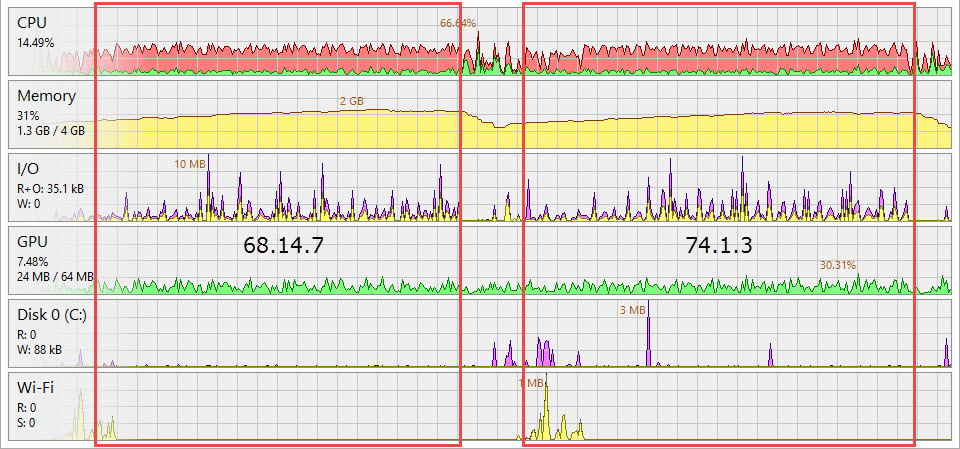This screenshot has height=449, width=960.
Task: Click the Disk 0 (C:) graph label
Action: (x=54, y=314)
